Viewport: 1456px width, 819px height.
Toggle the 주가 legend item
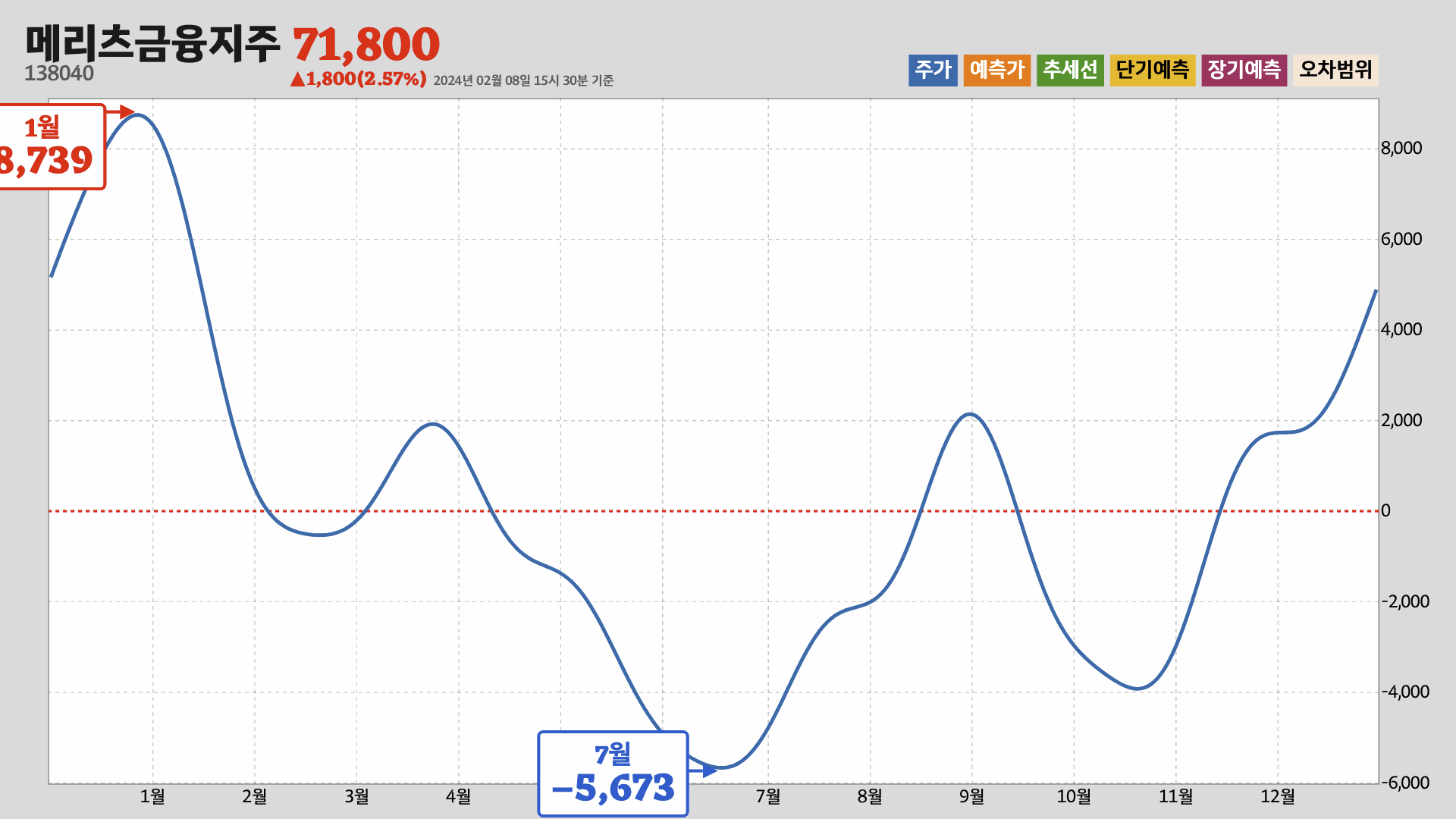tap(933, 71)
